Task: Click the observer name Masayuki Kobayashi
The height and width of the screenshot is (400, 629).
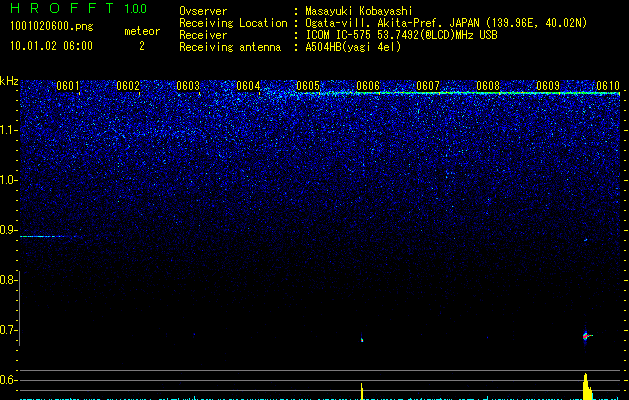Action: [359, 11]
